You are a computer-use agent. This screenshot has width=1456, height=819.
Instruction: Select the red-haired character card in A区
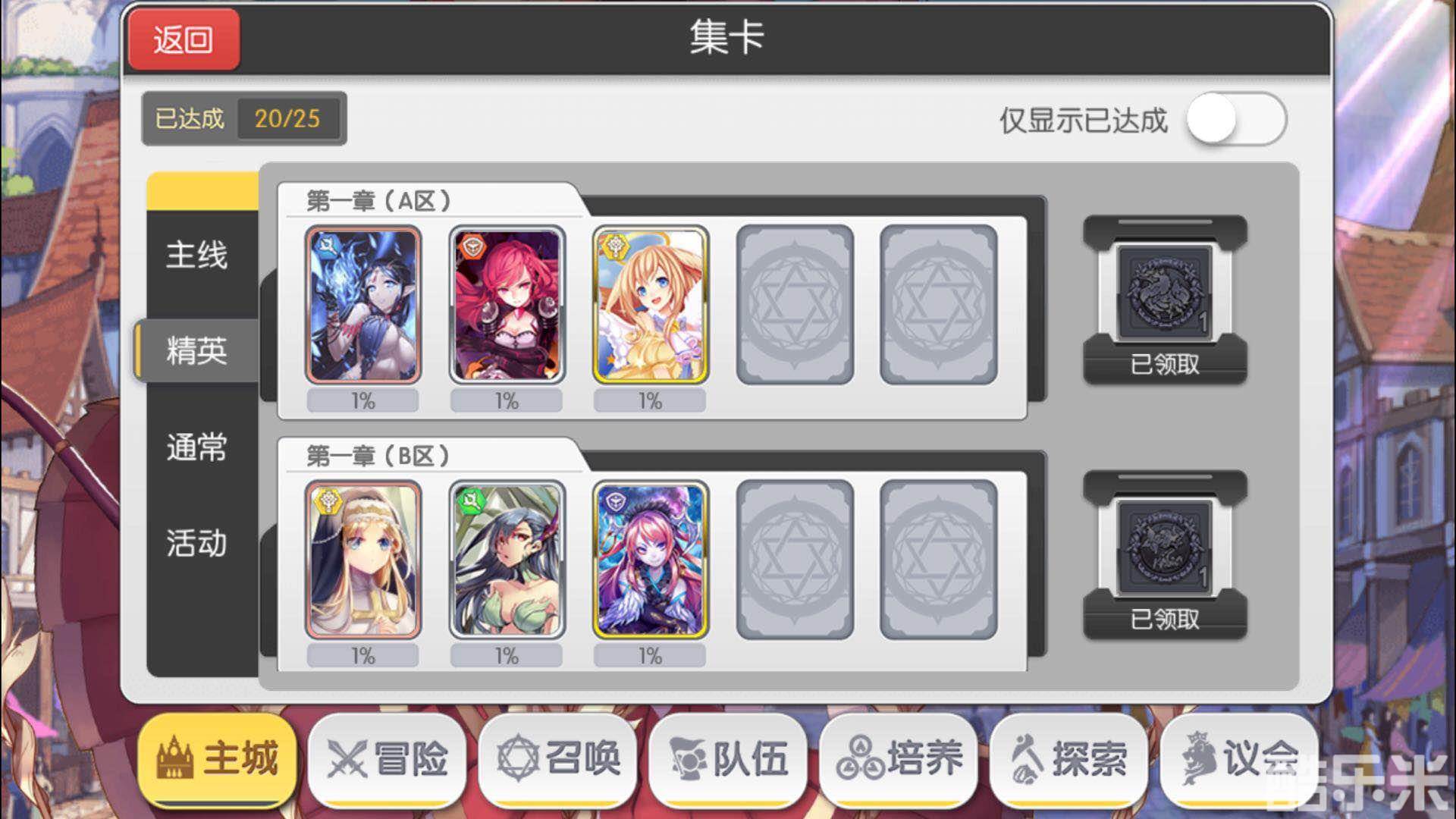507,305
